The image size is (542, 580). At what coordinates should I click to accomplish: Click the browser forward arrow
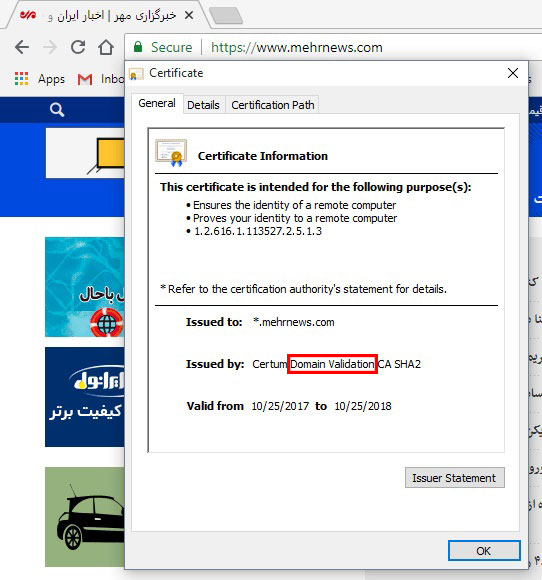[50, 47]
